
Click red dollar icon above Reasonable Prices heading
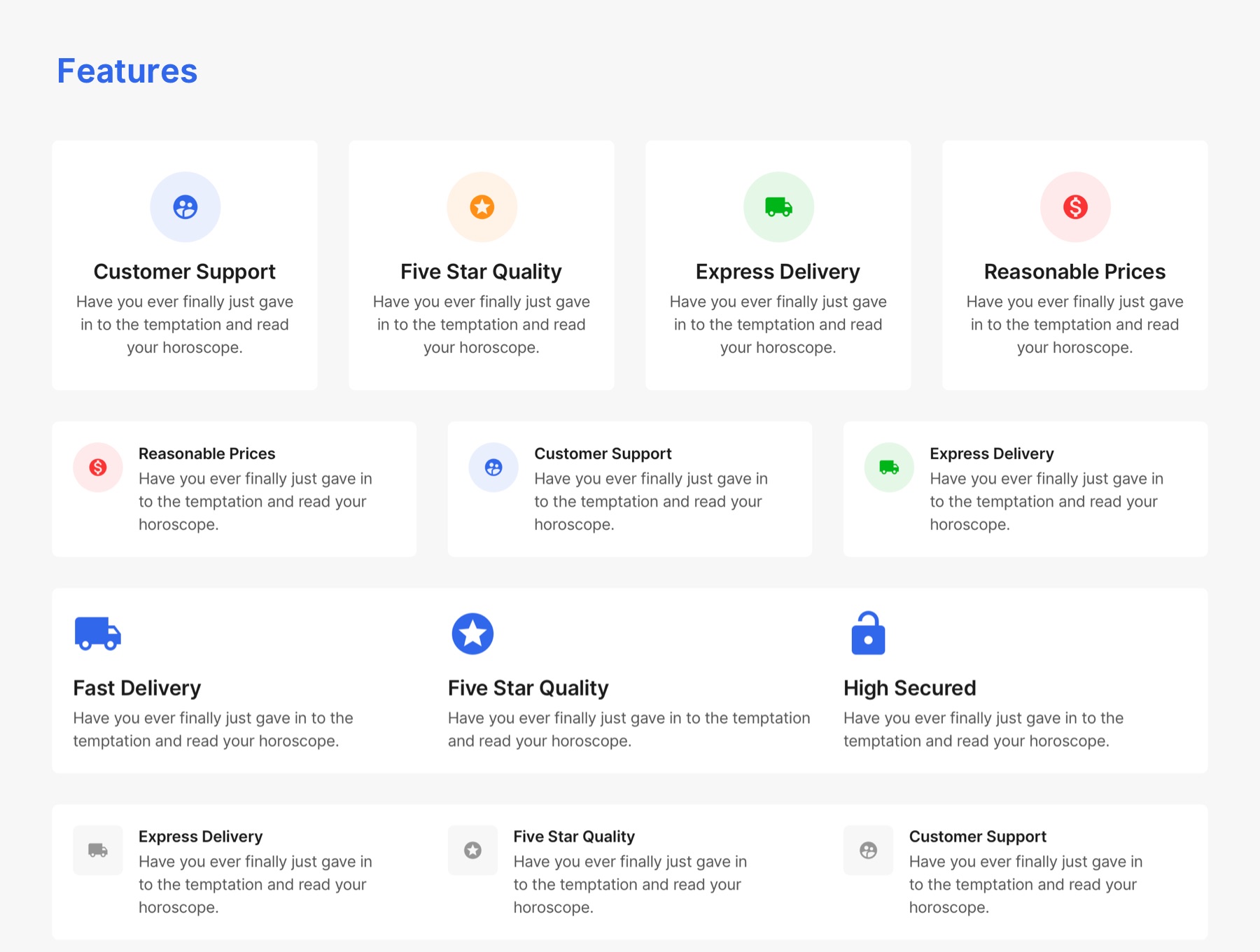click(1075, 207)
